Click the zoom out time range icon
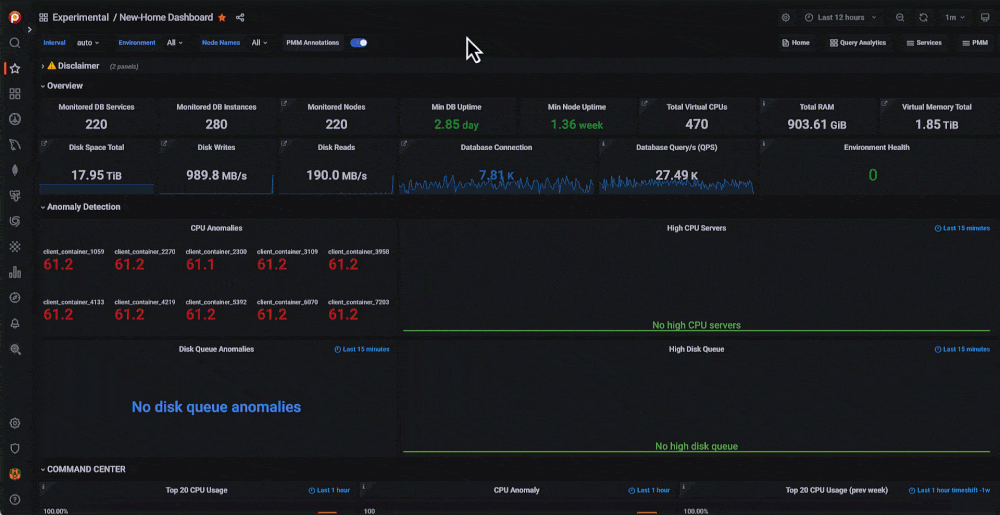The image size is (1000, 515). [x=900, y=17]
